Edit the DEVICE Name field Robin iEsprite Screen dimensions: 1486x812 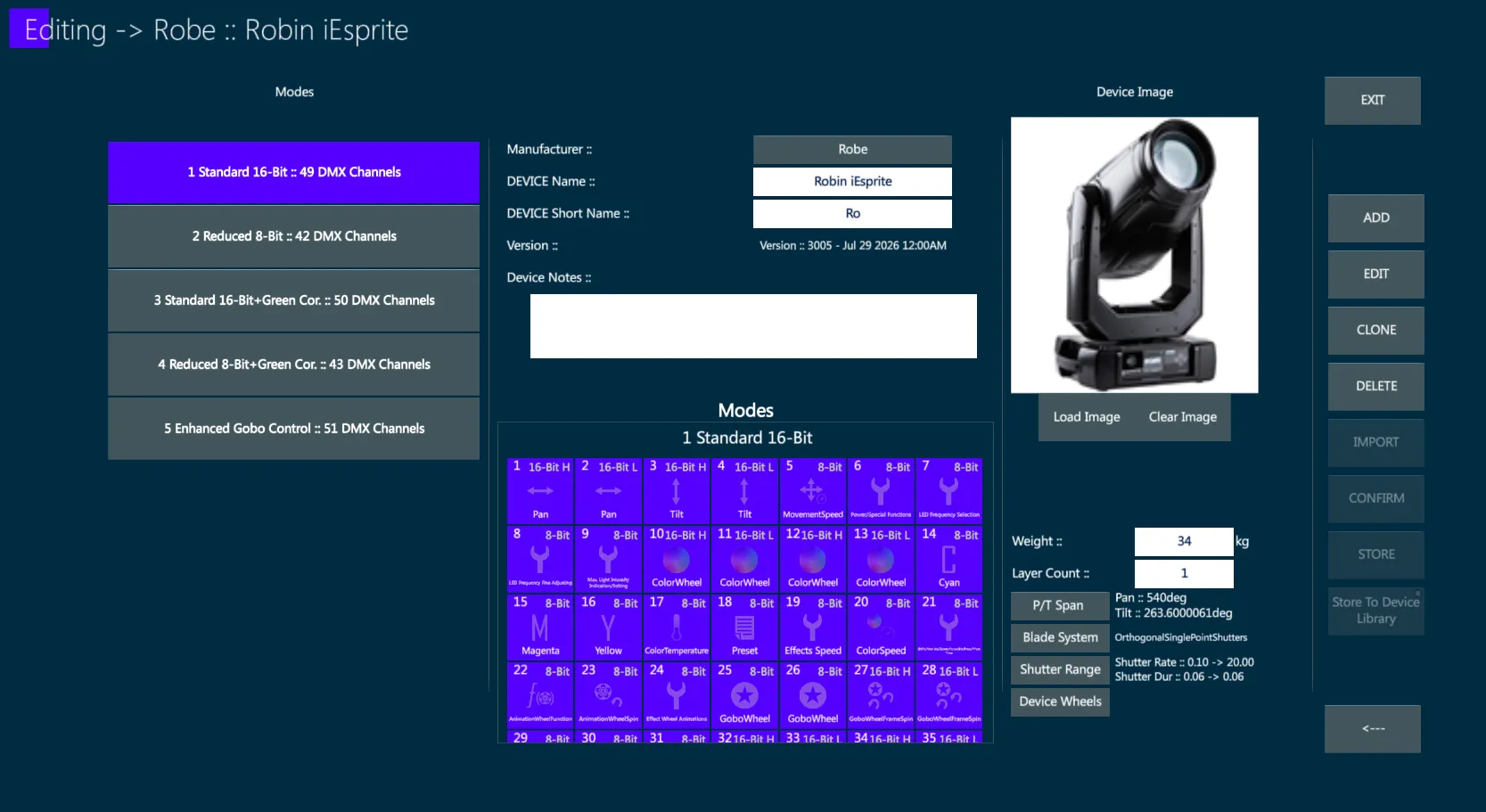[x=852, y=182]
